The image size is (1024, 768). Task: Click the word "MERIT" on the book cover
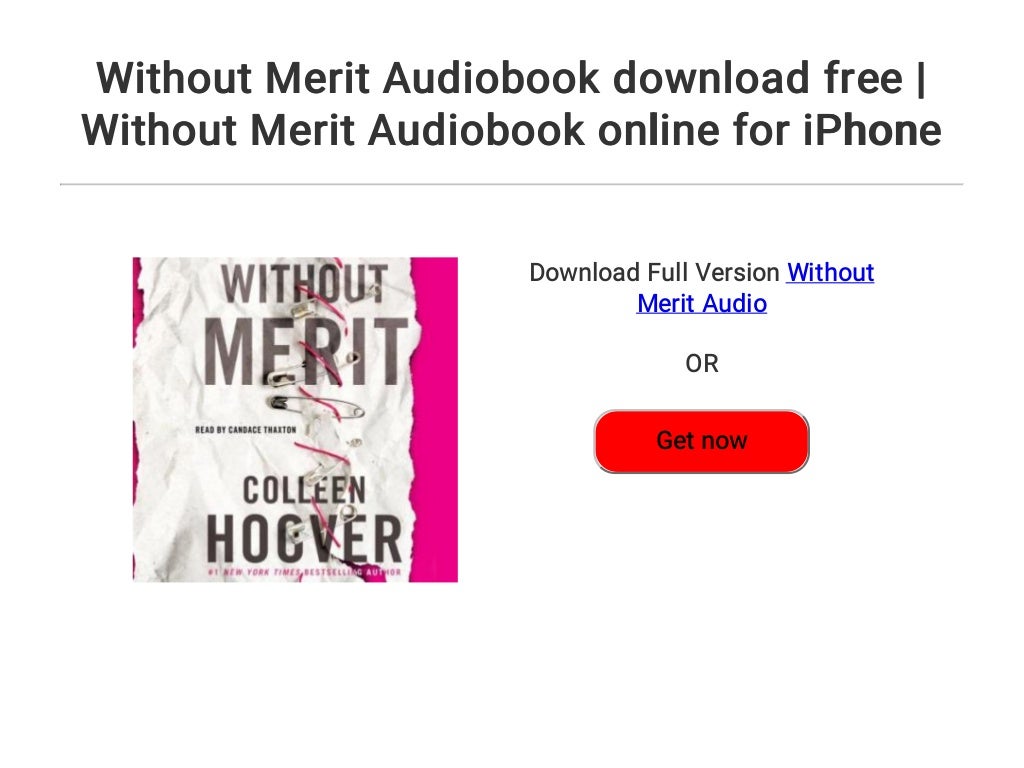click(x=306, y=353)
